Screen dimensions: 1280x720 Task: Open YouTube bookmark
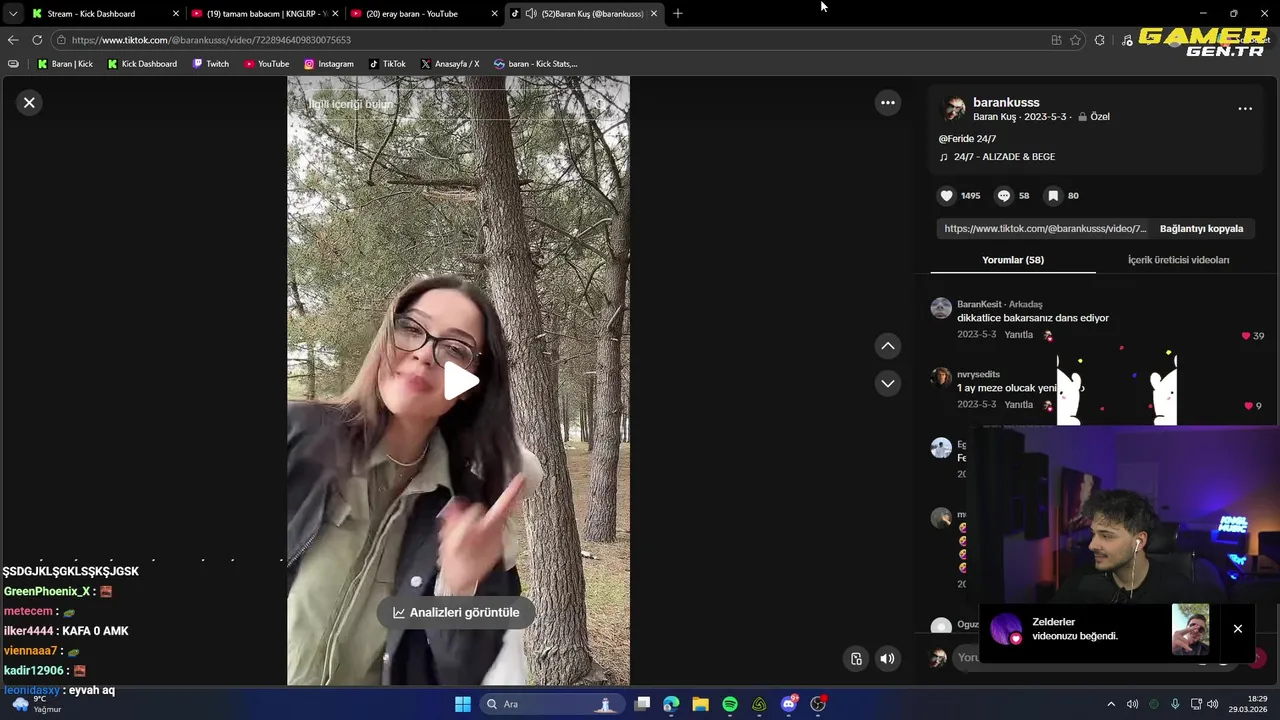[x=267, y=64]
